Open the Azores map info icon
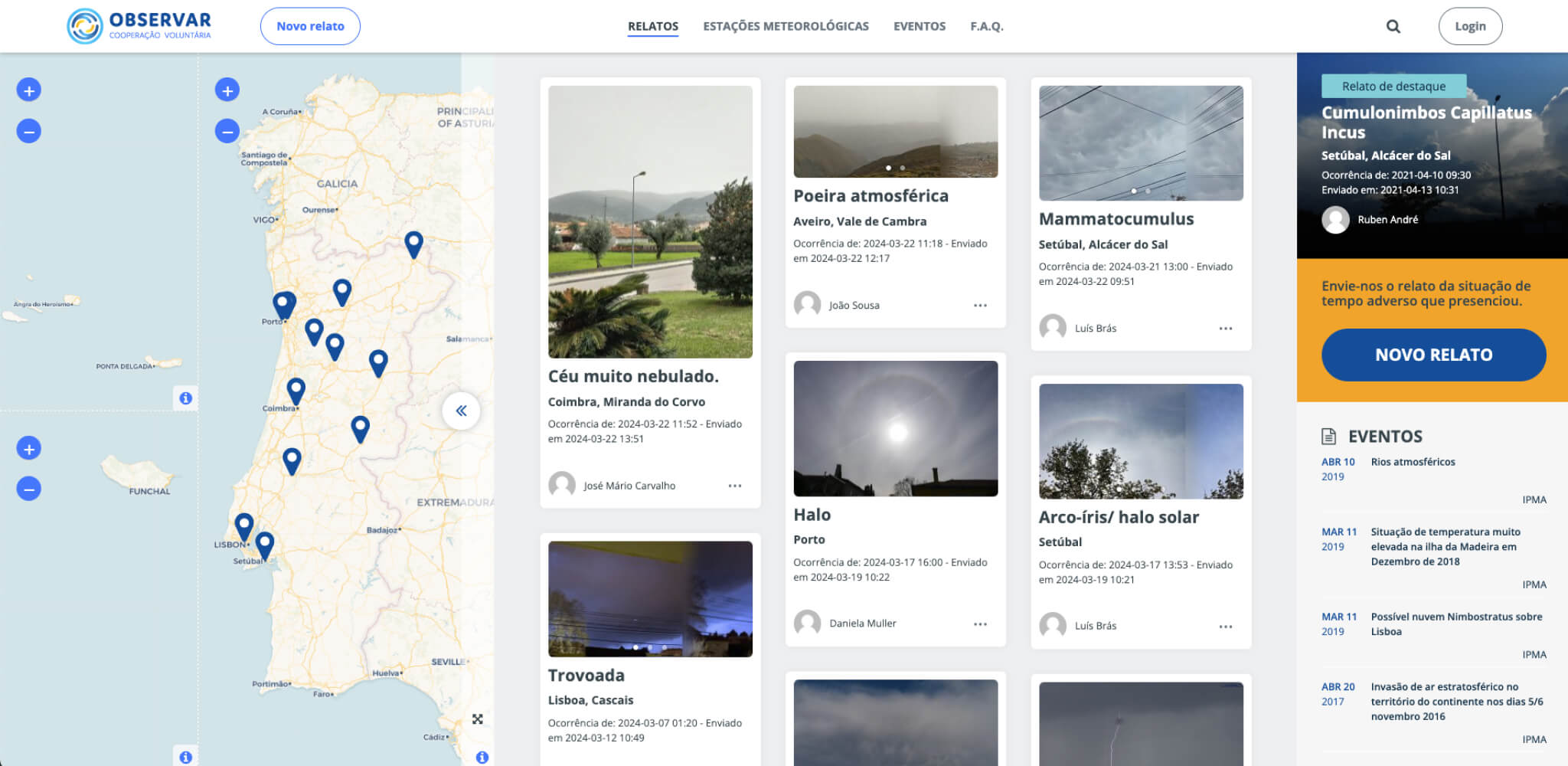The image size is (1568, 766). [x=185, y=398]
